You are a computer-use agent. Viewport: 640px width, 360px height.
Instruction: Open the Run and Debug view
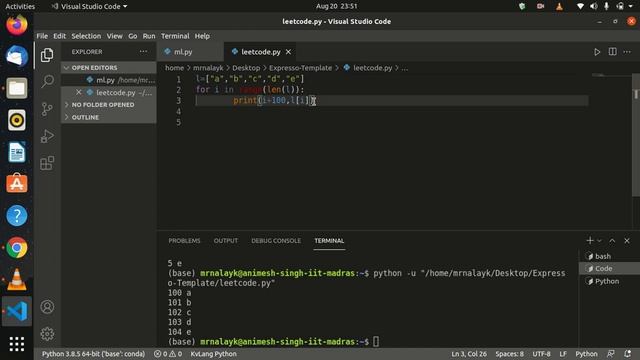[x=47, y=136]
